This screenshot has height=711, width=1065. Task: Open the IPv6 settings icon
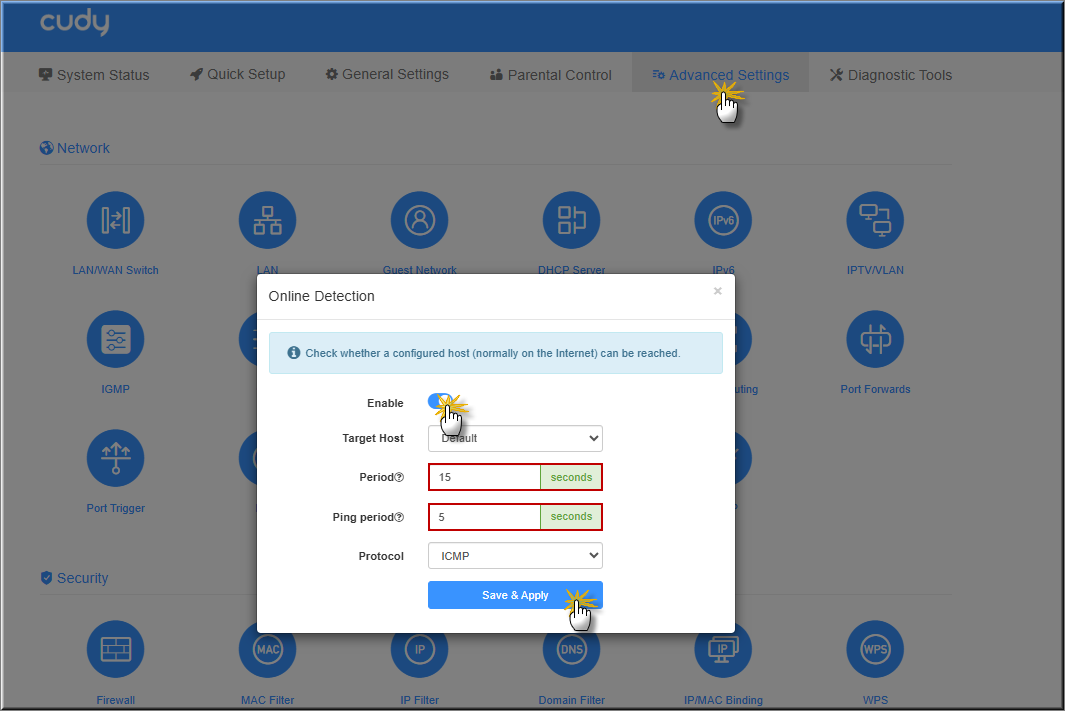tap(723, 220)
